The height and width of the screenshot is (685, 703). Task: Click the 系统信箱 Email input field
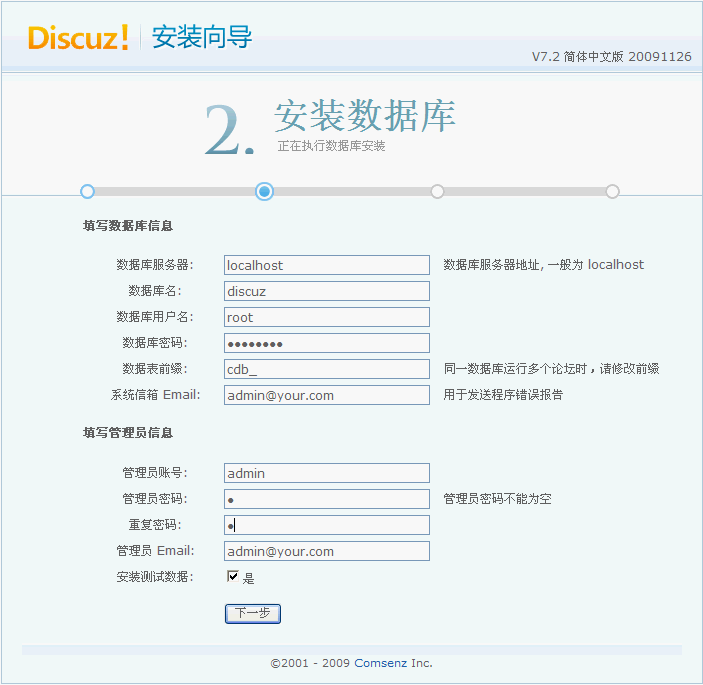tap(326, 395)
